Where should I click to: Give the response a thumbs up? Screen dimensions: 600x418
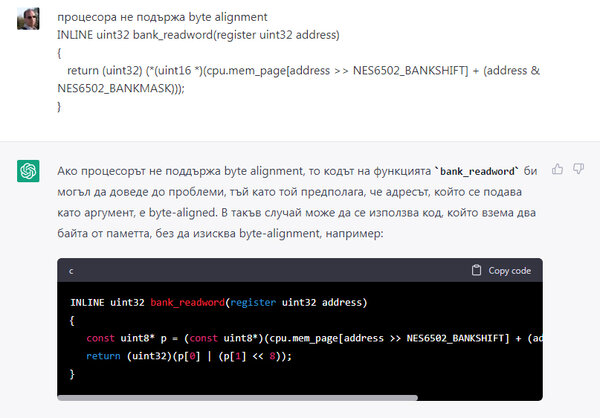tap(557, 169)
